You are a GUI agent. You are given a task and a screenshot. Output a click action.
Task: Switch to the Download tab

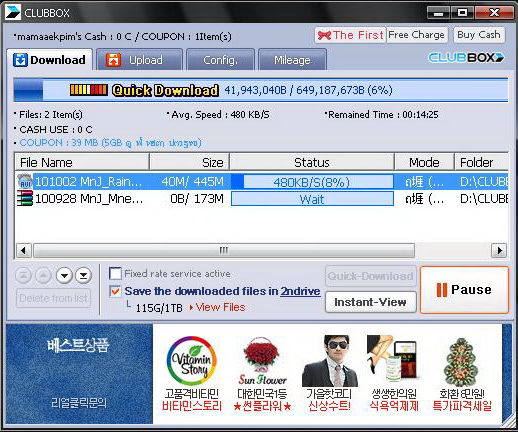(x=49, y=60)
